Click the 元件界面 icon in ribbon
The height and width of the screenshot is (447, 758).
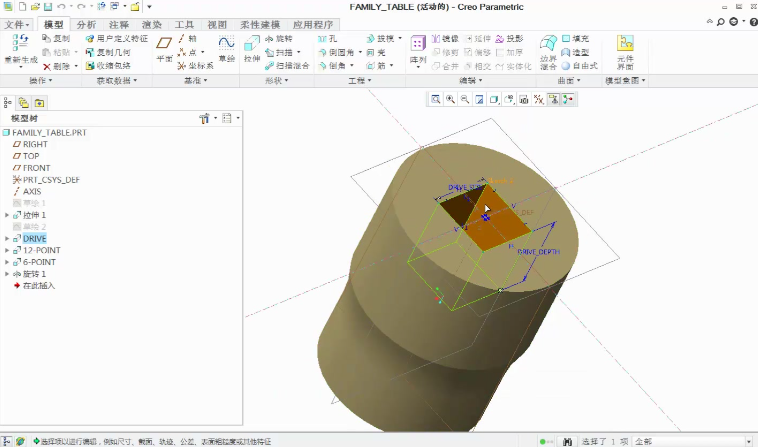(625, 50)
